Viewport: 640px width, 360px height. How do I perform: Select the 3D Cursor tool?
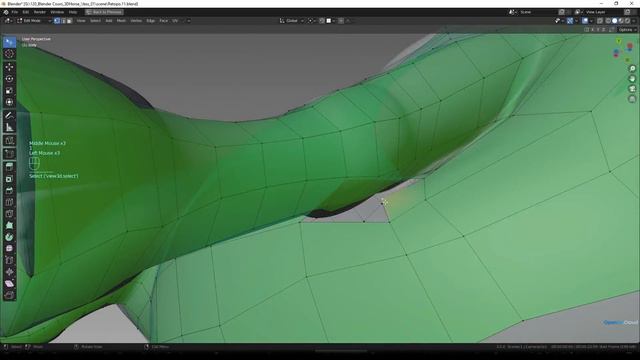[9, 54]
